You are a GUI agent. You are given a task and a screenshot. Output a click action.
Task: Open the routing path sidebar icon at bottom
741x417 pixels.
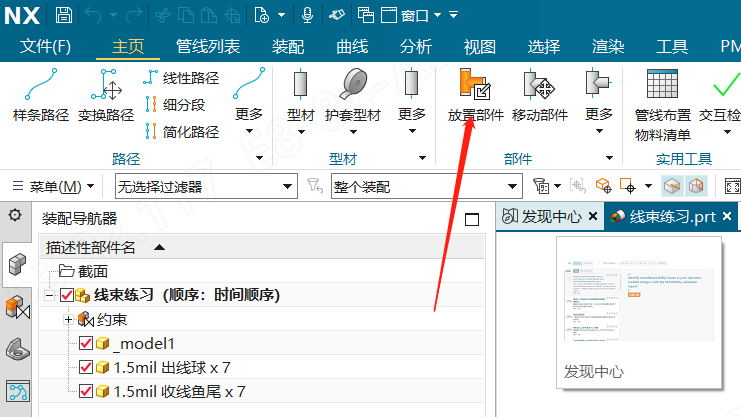[x=18, y=391]
